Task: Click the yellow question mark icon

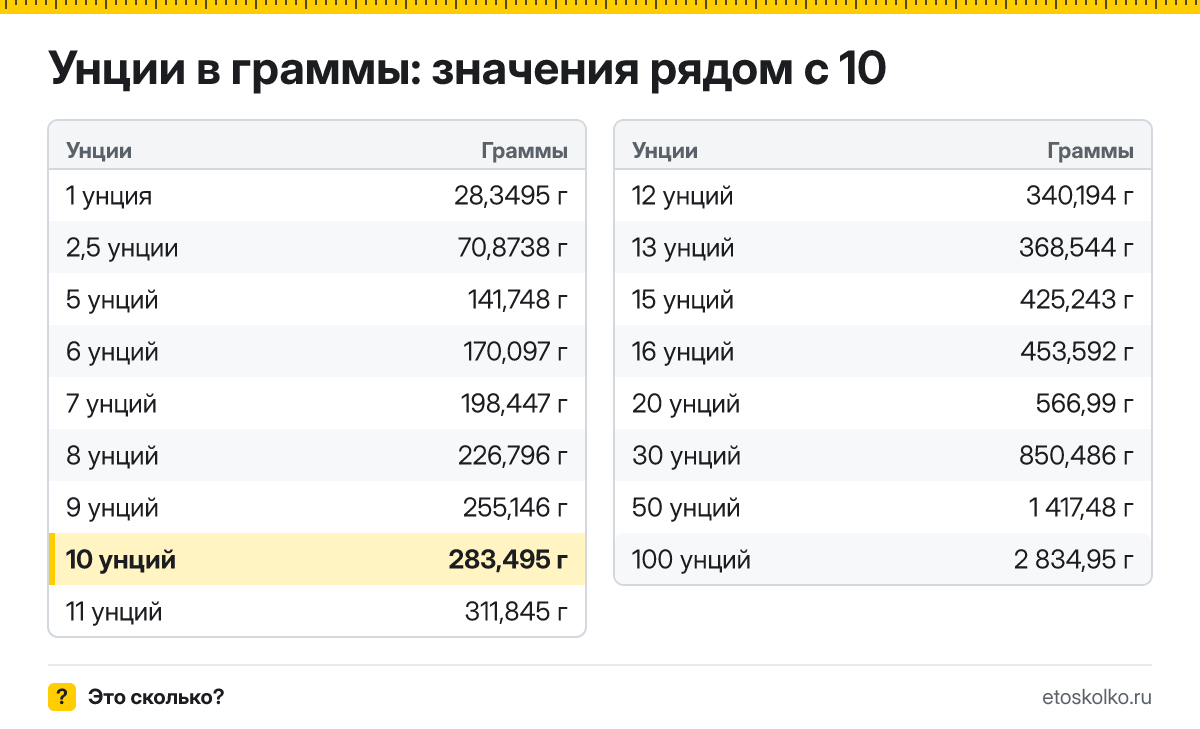Action: [62, 697]
